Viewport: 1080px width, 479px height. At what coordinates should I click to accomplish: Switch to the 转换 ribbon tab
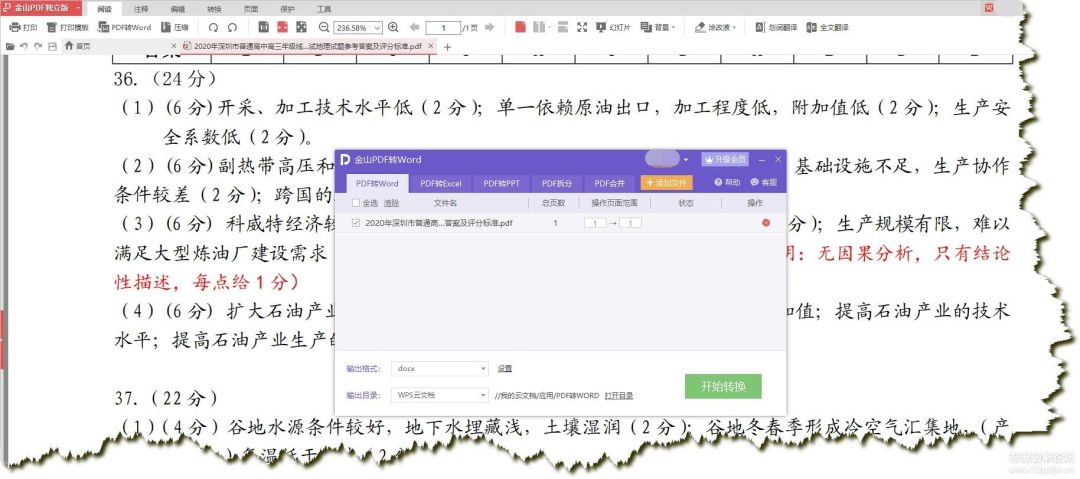214,10
